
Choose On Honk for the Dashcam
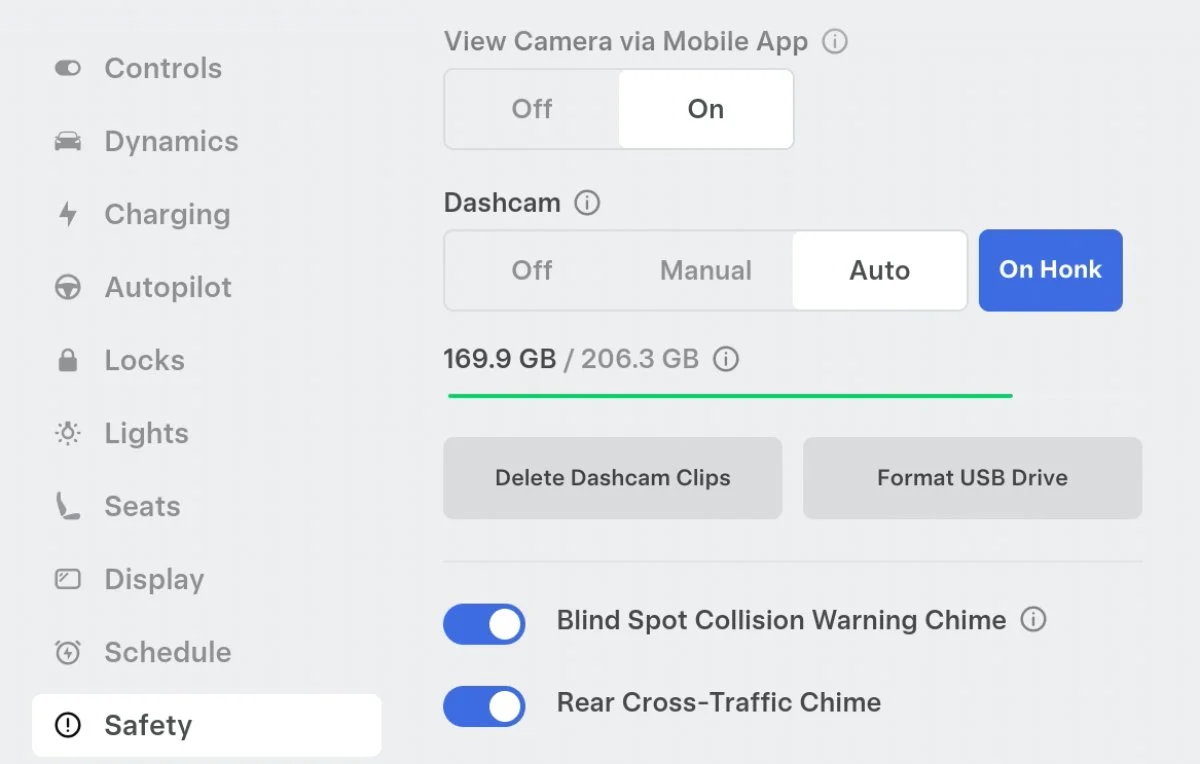(1050, 270)
